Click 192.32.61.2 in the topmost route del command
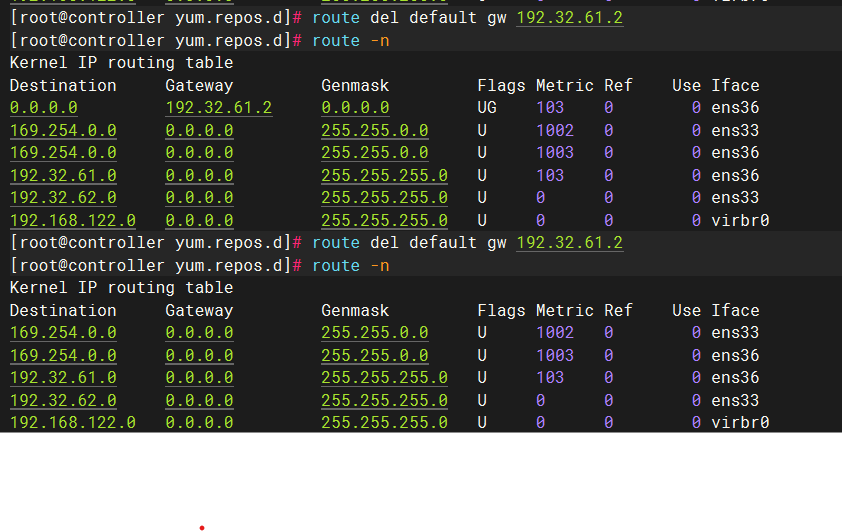The width and height of the screenshot is (842, 532). click(x=569, y=18)
